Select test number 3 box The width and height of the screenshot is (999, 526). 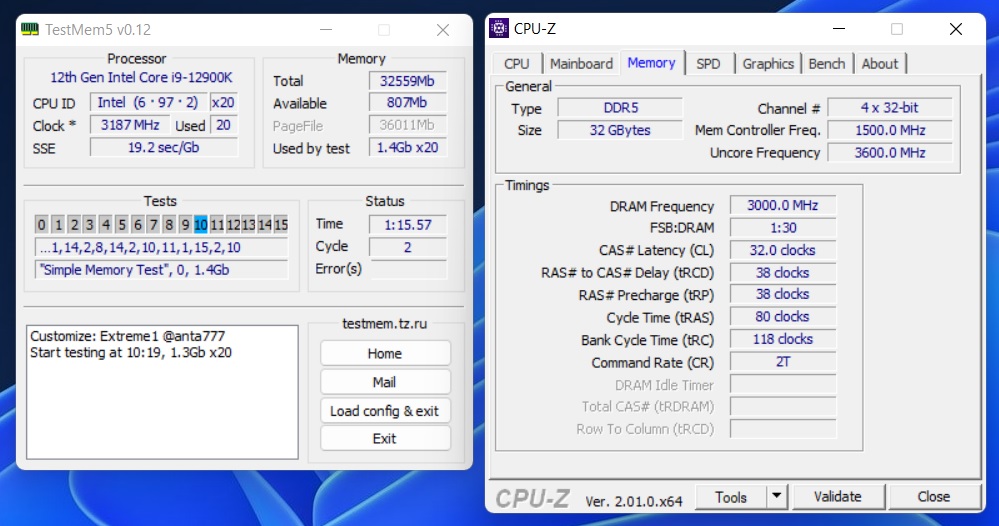coord(90,224)
